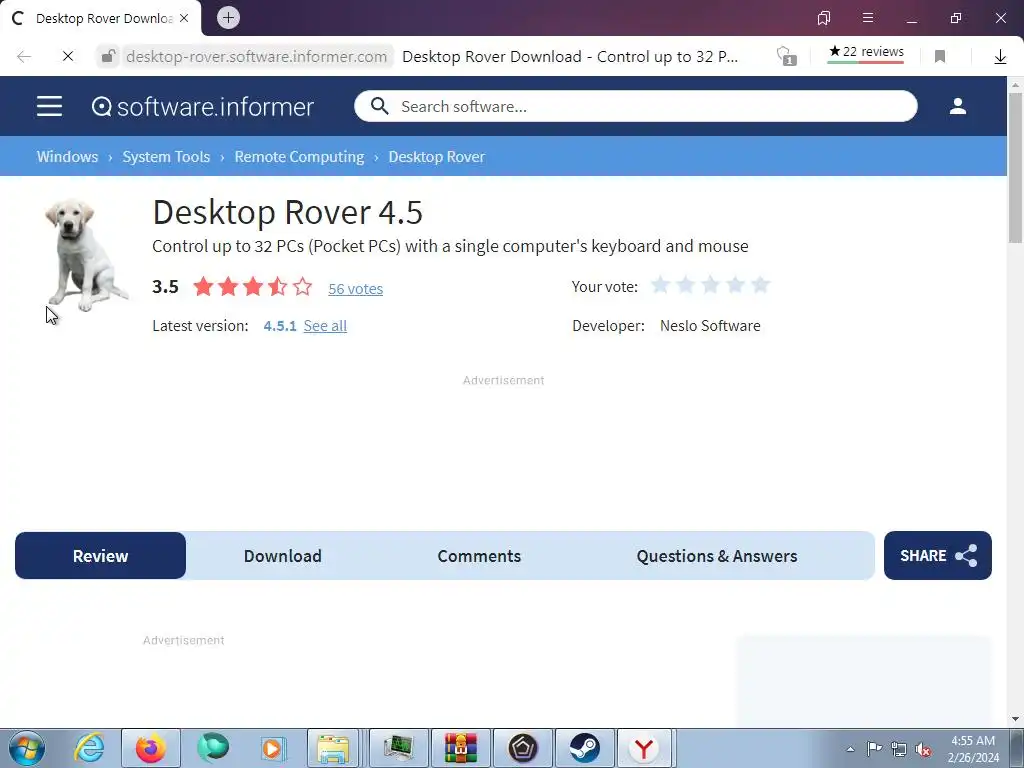The height and width of the screenshot is (768, 1024).
Task: Launch Internet Explorer from taskbar
Action: pyautogui.click(x=89, y=748)
